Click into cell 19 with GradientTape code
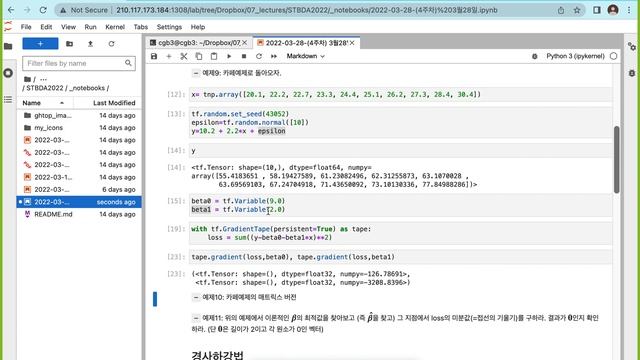 click(401, 233)
